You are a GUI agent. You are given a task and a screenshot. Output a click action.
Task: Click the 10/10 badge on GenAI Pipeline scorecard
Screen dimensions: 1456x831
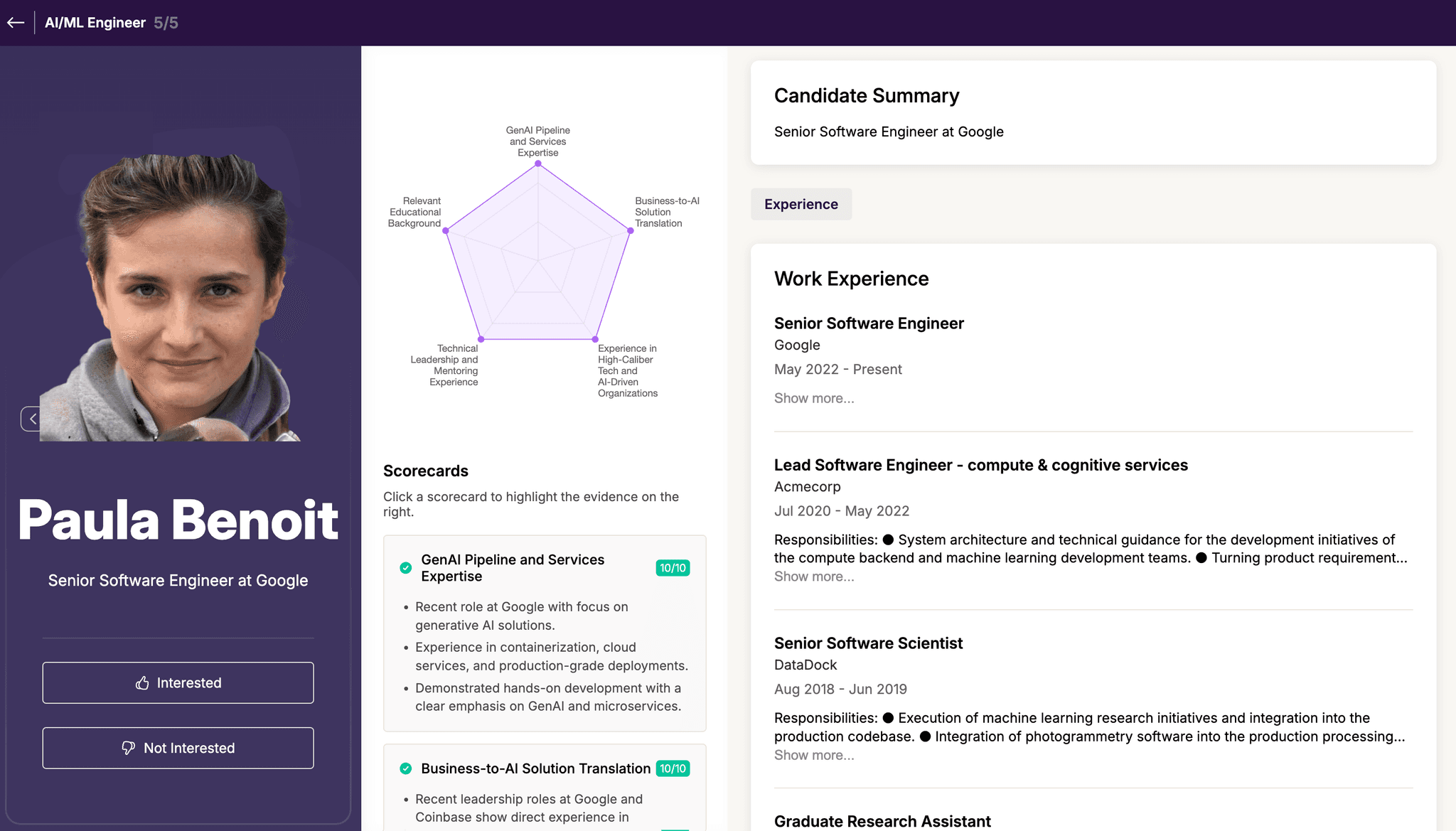tap(673, 568)
